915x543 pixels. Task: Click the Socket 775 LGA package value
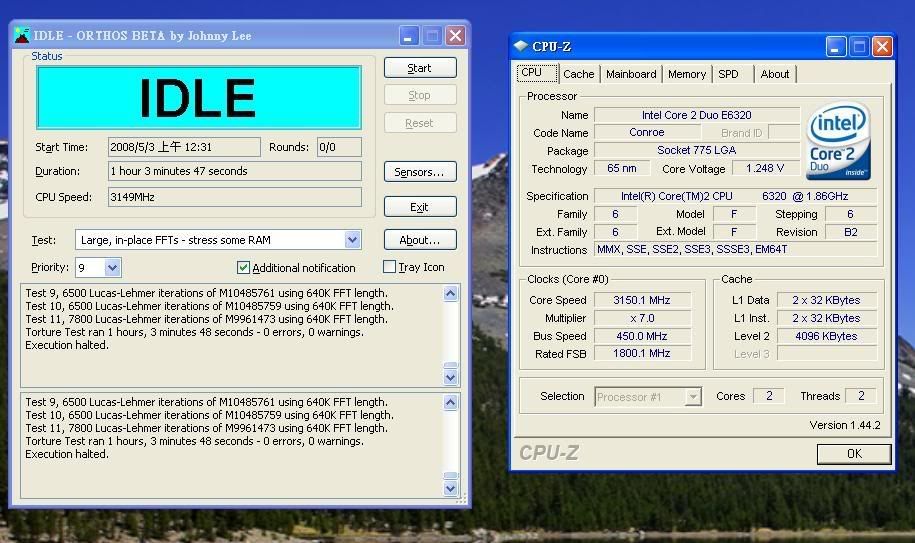pyautogui.click(x=697, y=150)
